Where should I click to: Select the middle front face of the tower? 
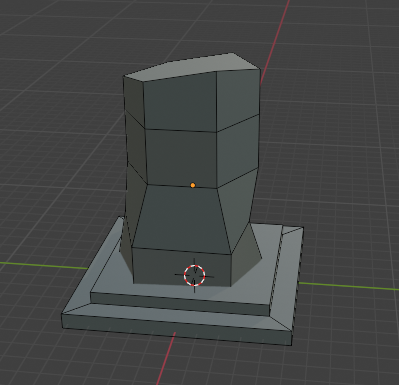[x=182, y=158]
